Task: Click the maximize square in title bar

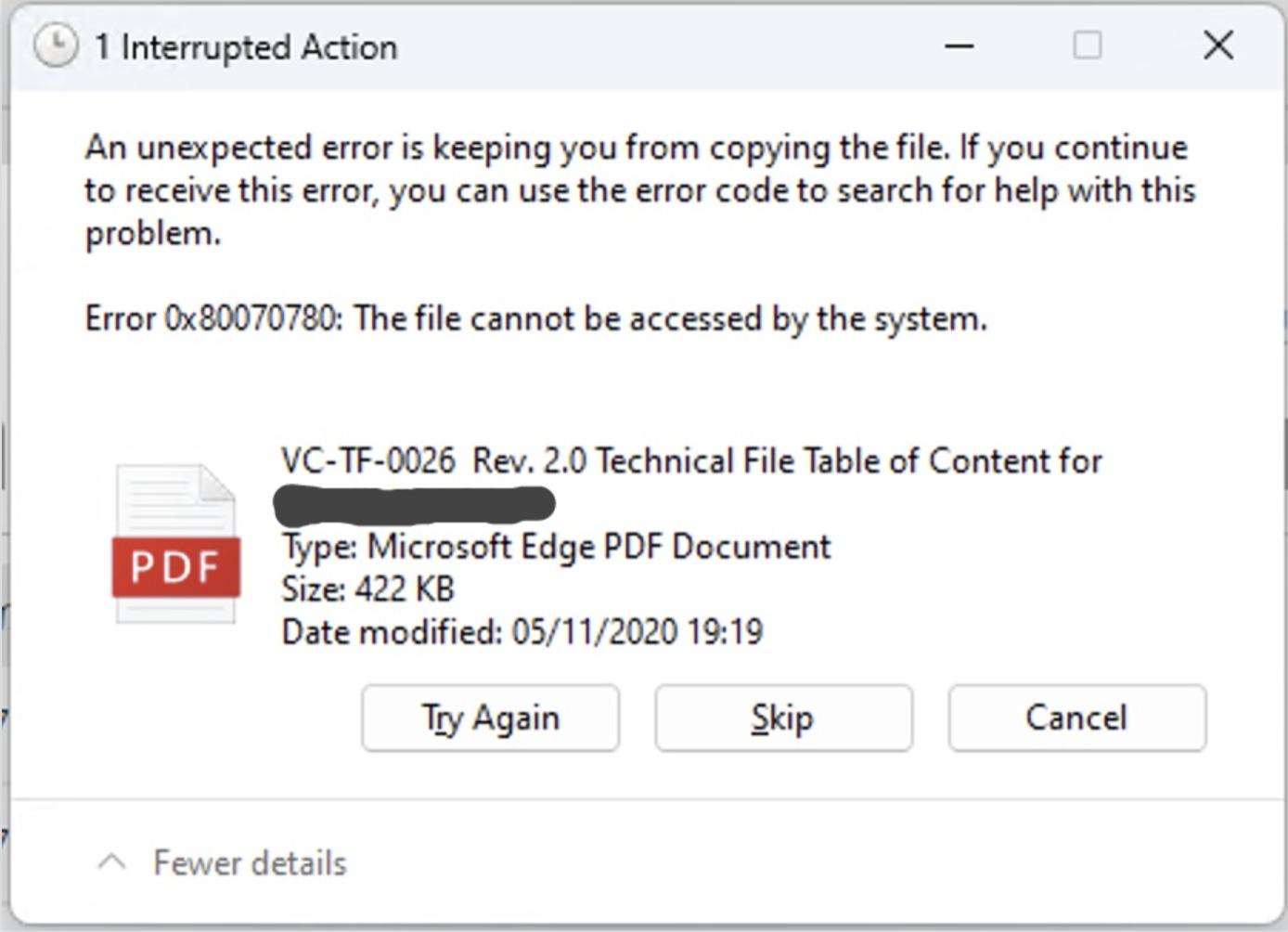Action: 1087,45
